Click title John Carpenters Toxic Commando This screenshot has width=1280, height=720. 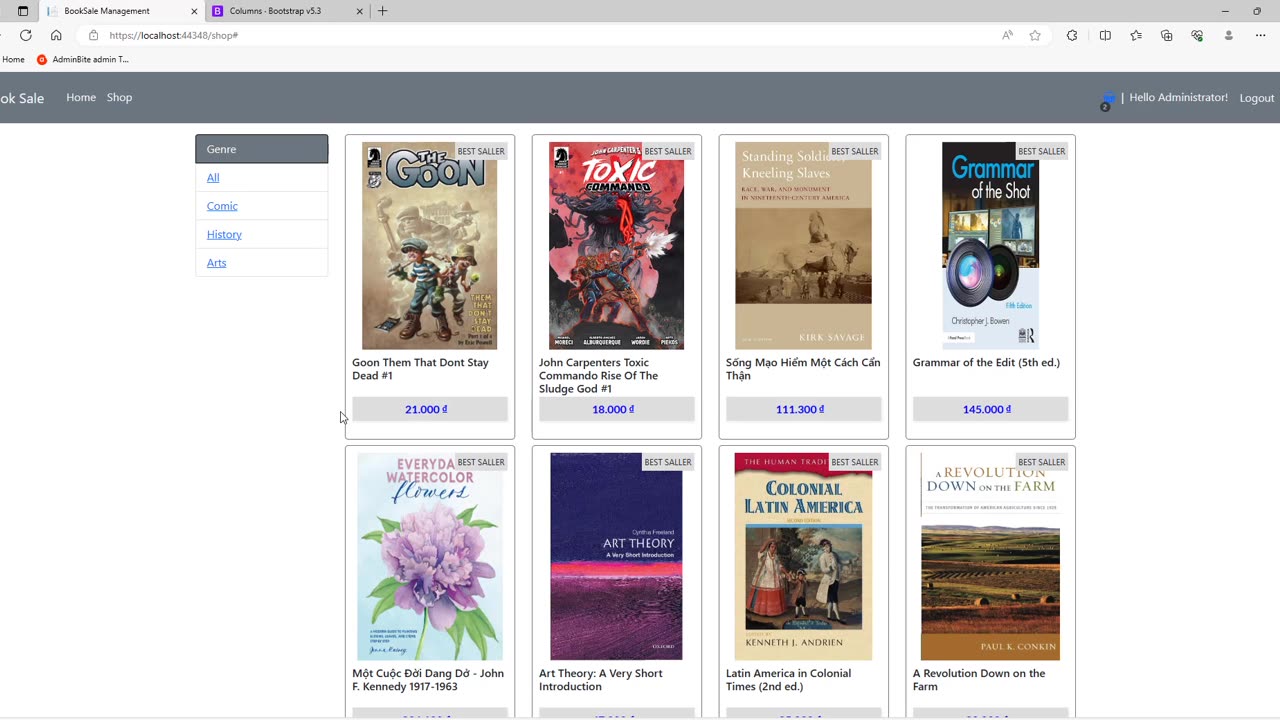point(598,376)
